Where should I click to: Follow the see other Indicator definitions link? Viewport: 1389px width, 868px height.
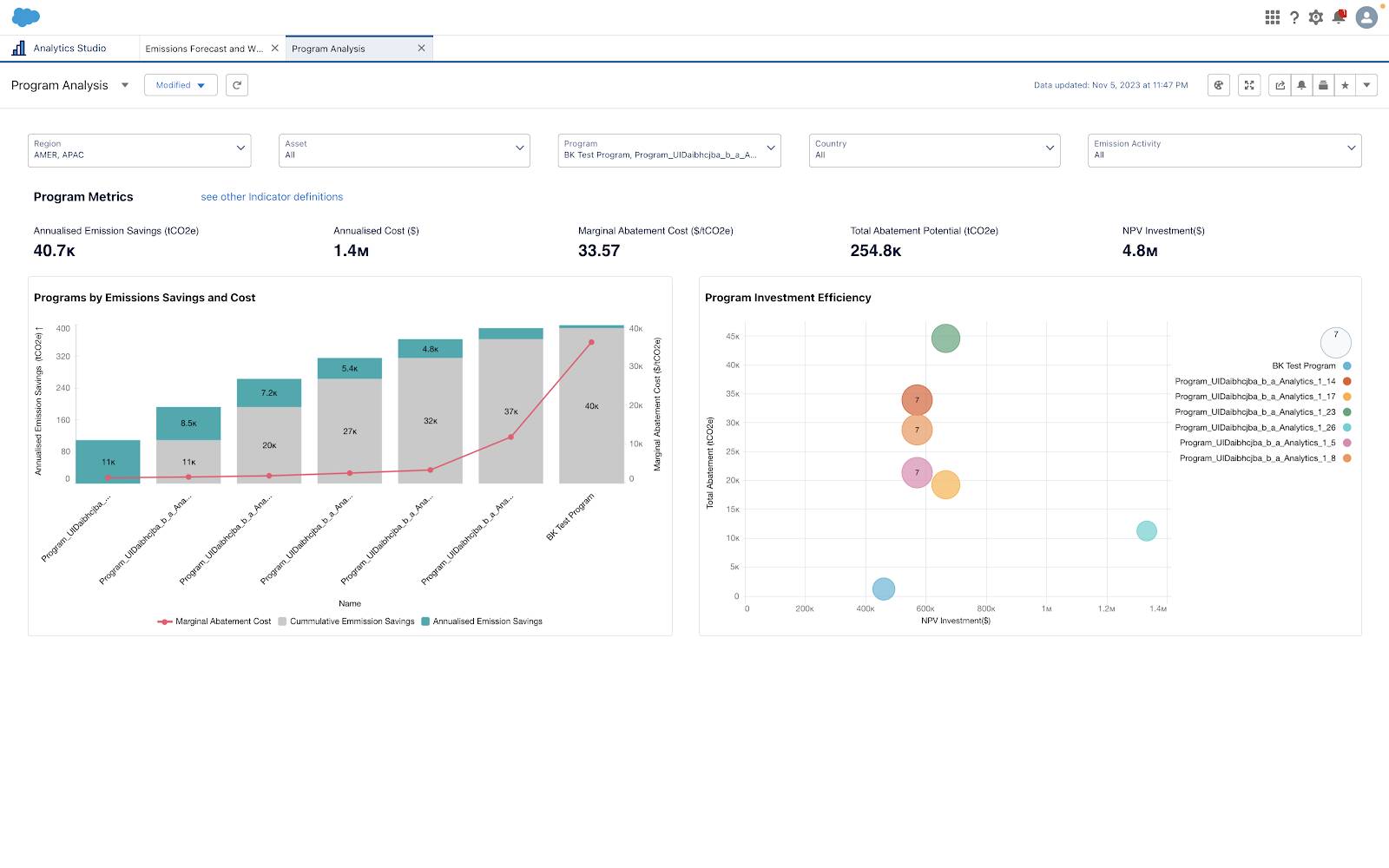pyautogui.click(x=272, y=197)
